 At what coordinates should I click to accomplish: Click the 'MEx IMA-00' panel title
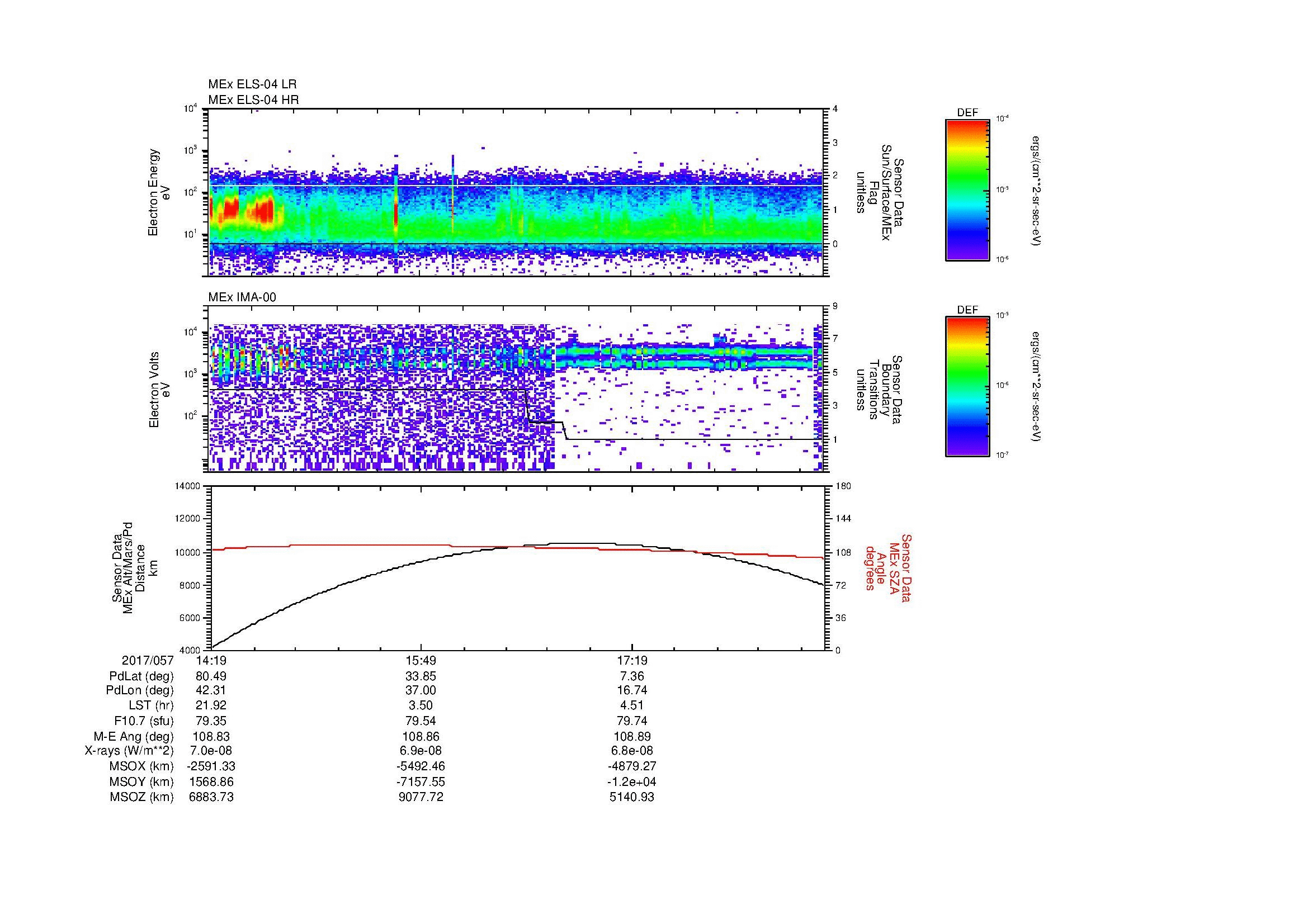tap(242, 297)
